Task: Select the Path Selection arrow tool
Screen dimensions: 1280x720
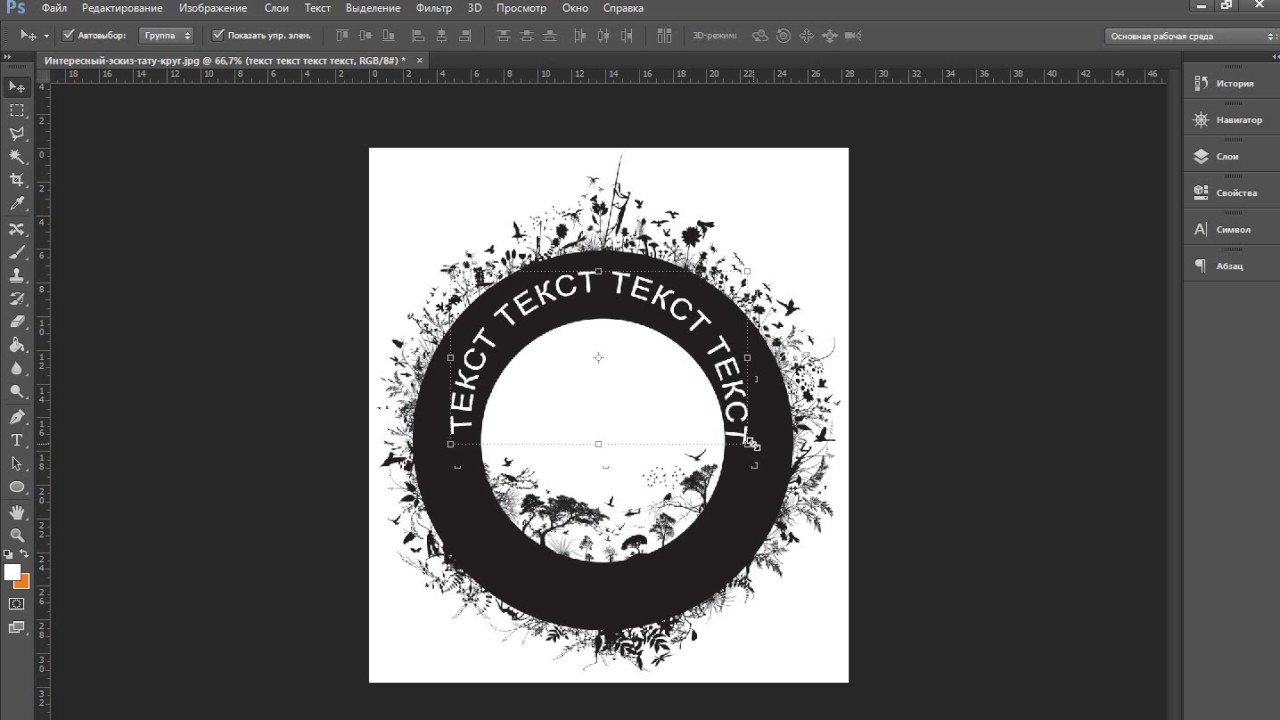Action: (x=17, y=464)
